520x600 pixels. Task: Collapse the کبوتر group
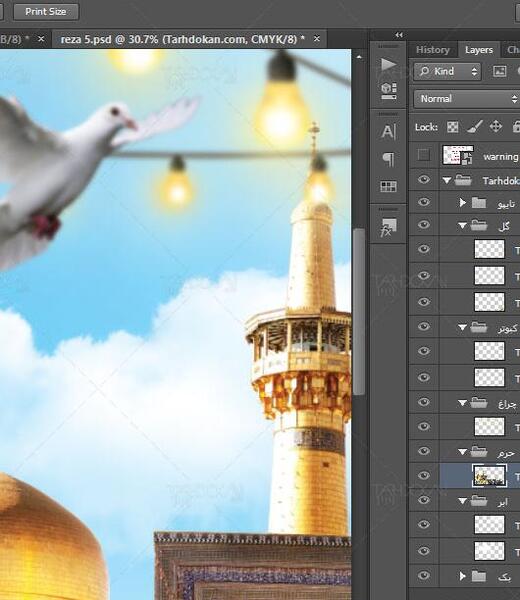(x=462, y=328)
